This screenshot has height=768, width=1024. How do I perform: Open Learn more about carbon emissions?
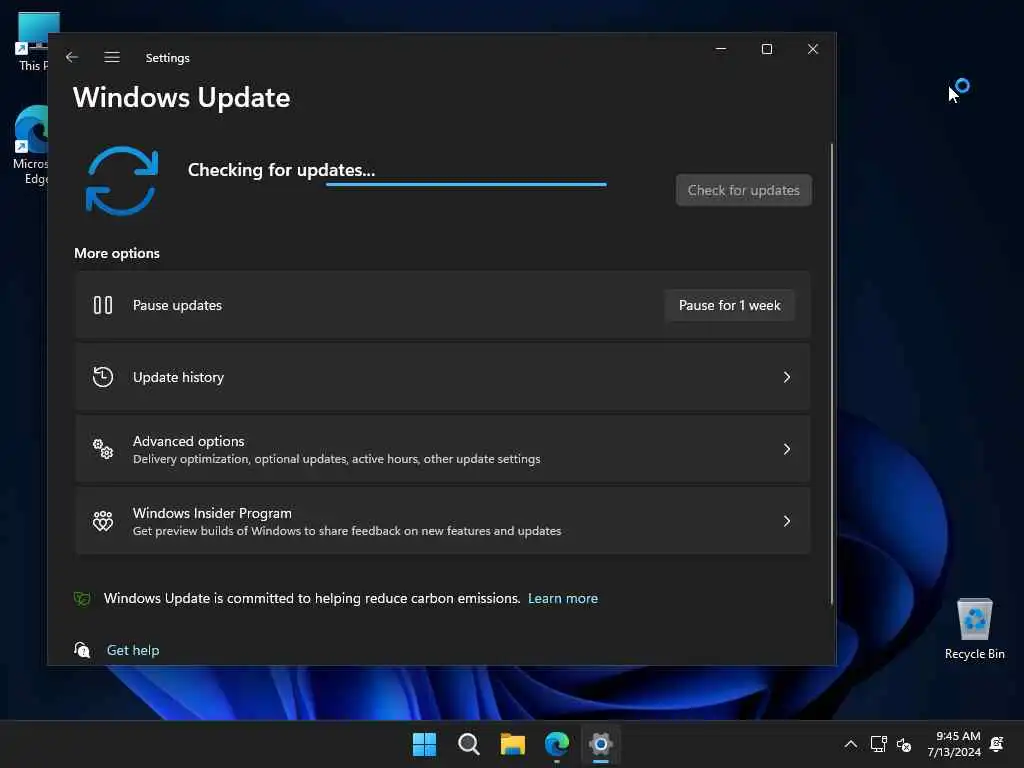pos(563,598)
